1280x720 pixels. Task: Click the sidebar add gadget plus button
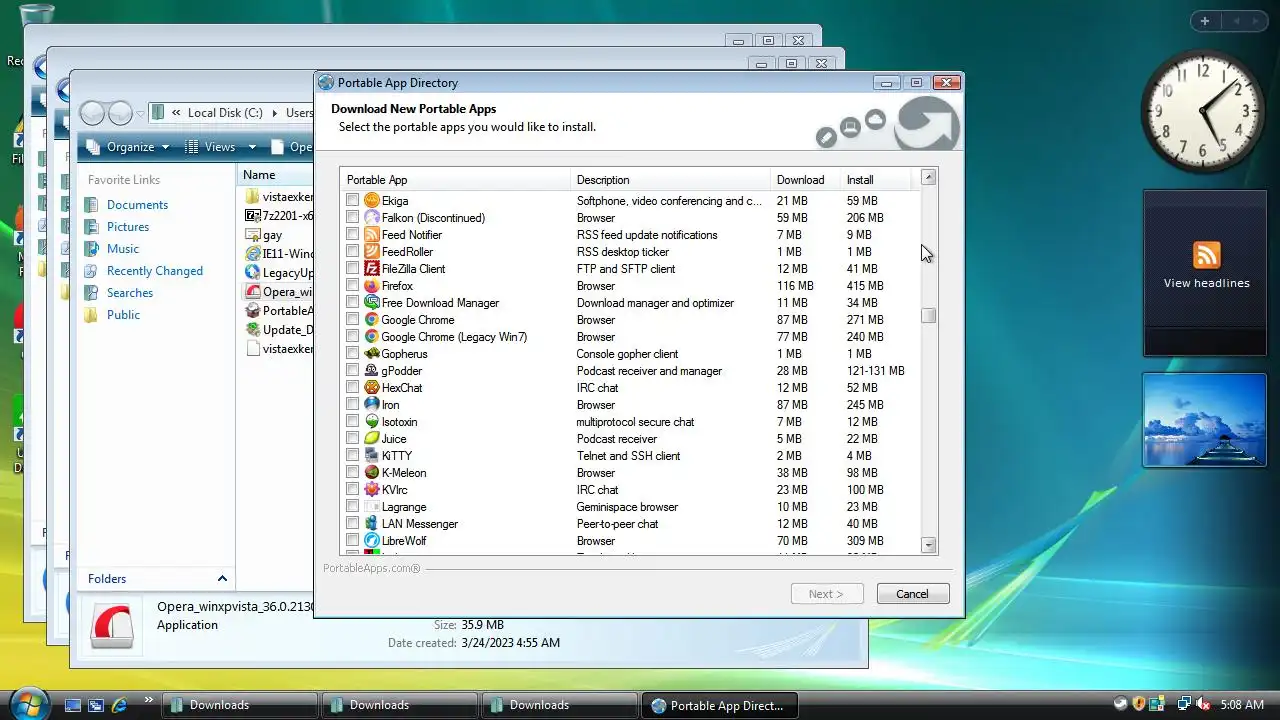[x=1205, y=21]
